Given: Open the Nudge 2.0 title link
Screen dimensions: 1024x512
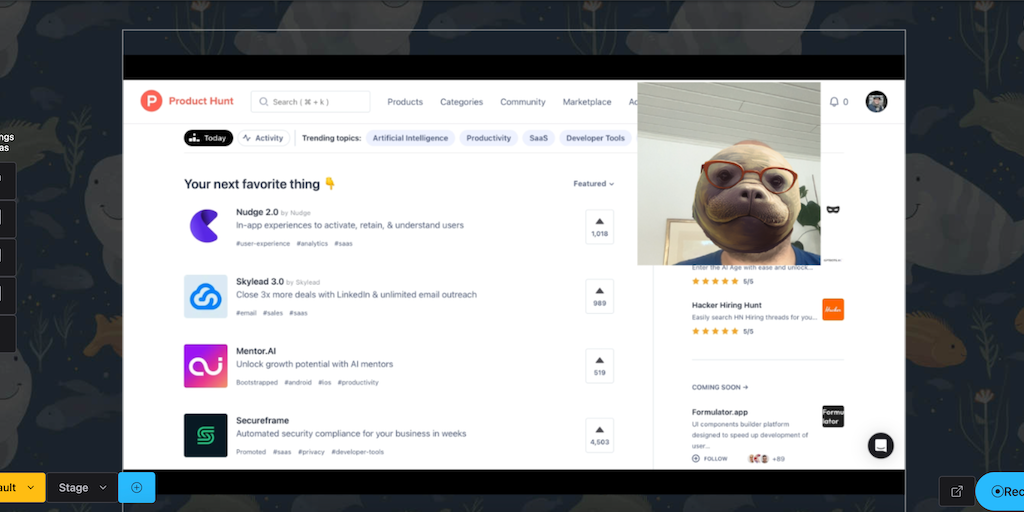Looking at the screenshot, I should [257, 212].
